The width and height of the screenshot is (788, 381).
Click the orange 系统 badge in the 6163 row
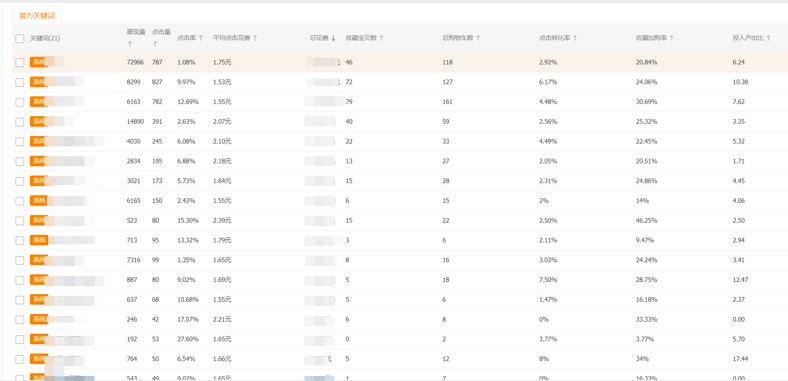tap(39, 102)
